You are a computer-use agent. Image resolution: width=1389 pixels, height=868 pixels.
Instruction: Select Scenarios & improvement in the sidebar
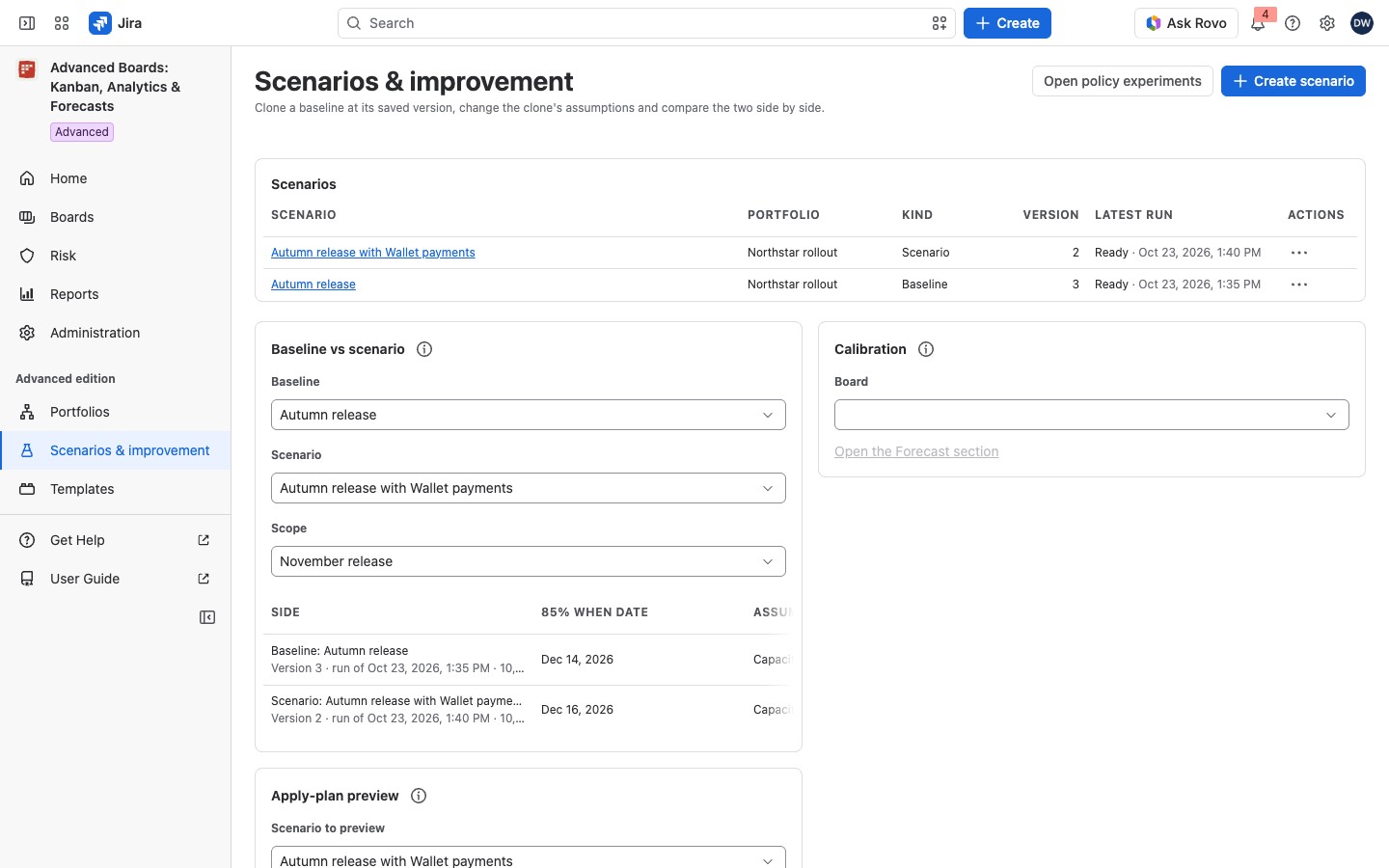point(116,450)
